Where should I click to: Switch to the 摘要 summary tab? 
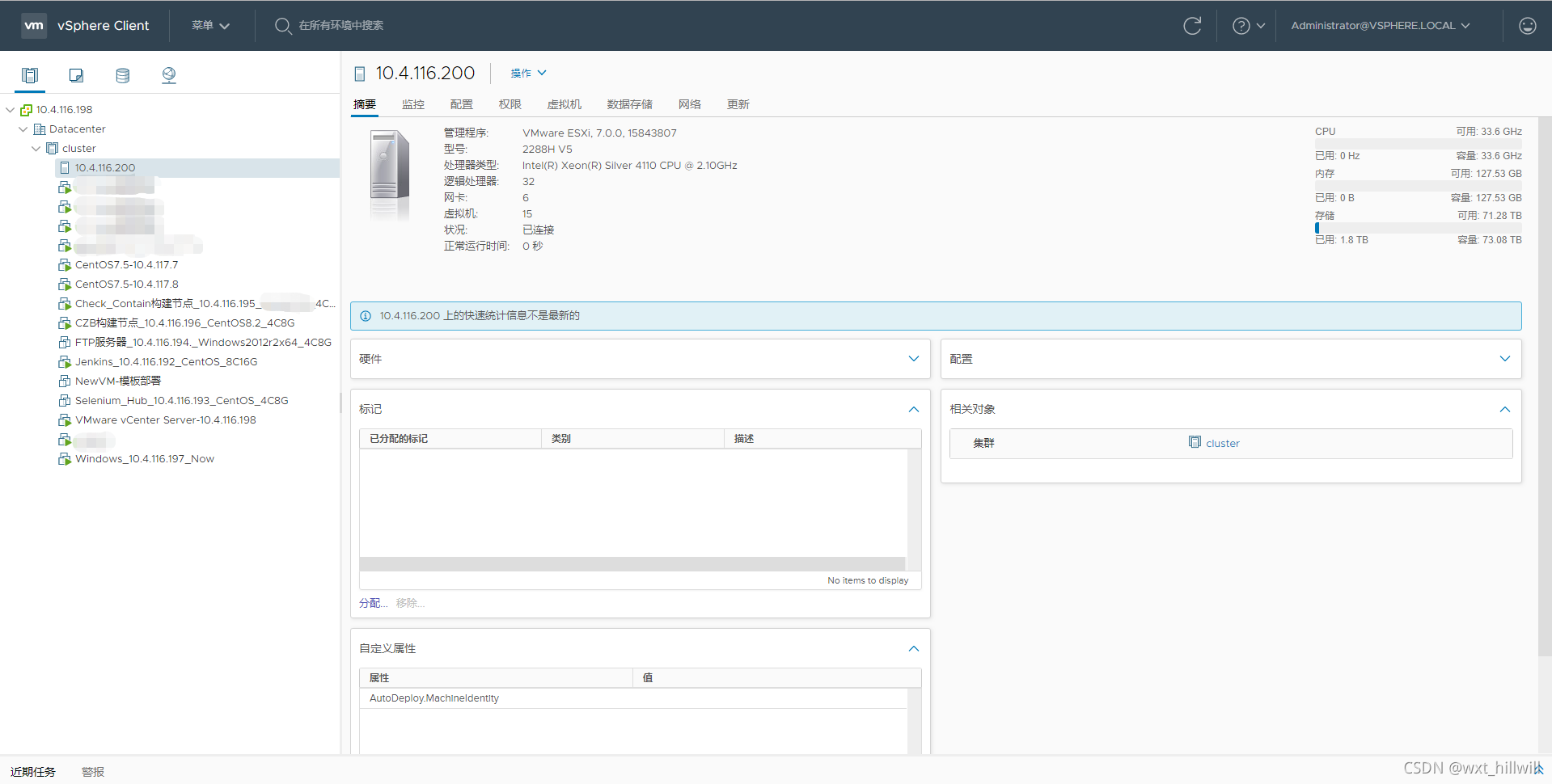(365, 105)
